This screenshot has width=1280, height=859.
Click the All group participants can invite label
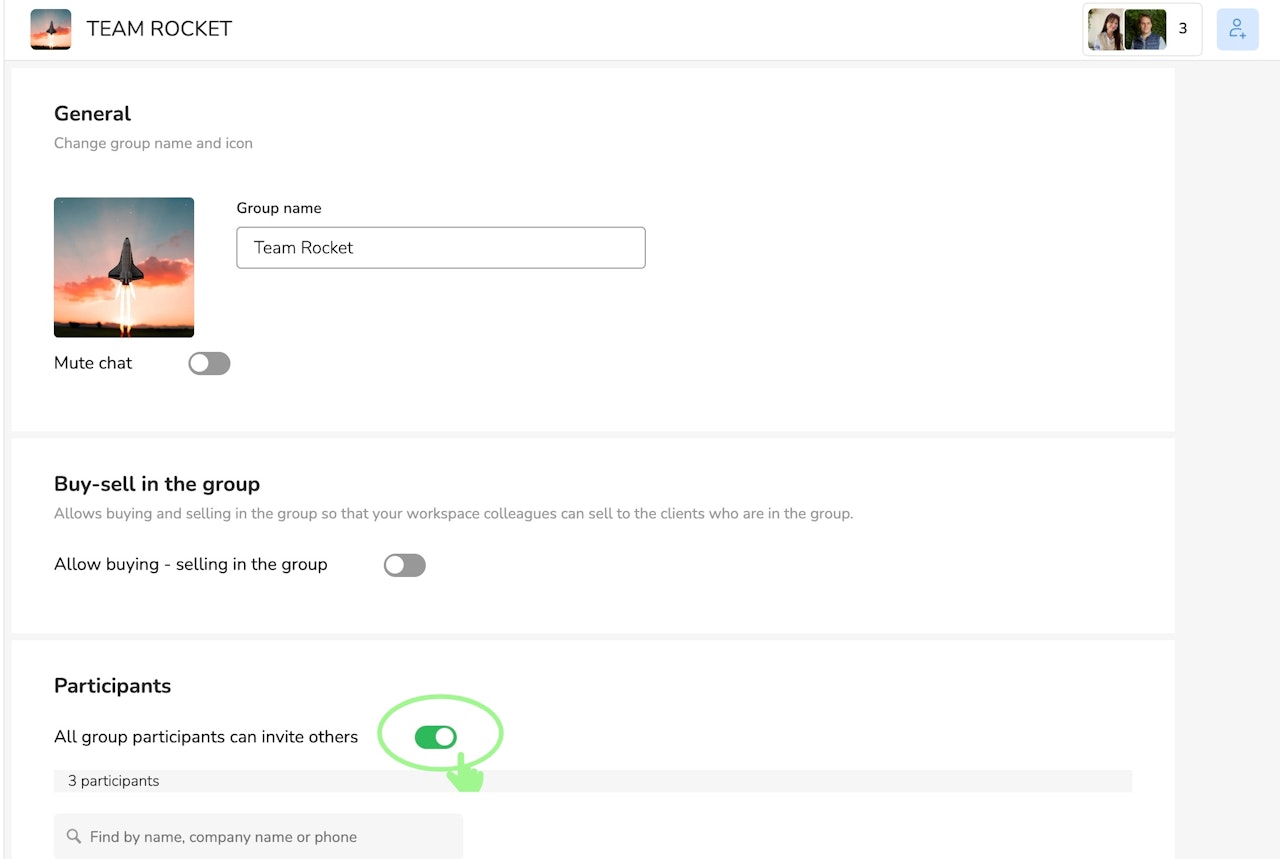point(206,737)
